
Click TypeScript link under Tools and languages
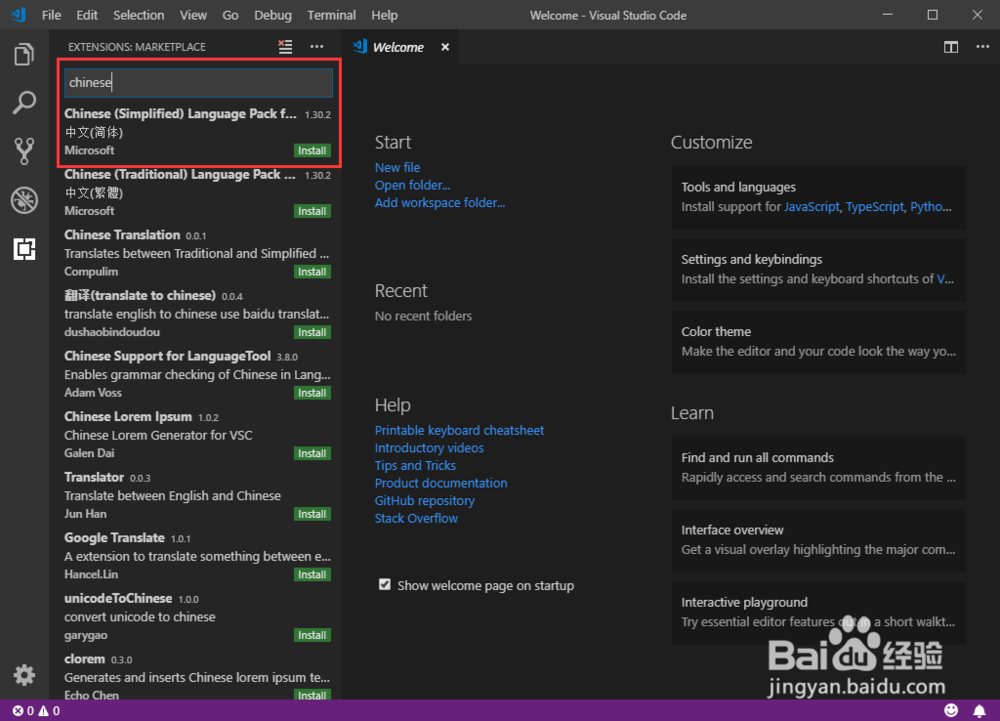[x=874, y=207]
